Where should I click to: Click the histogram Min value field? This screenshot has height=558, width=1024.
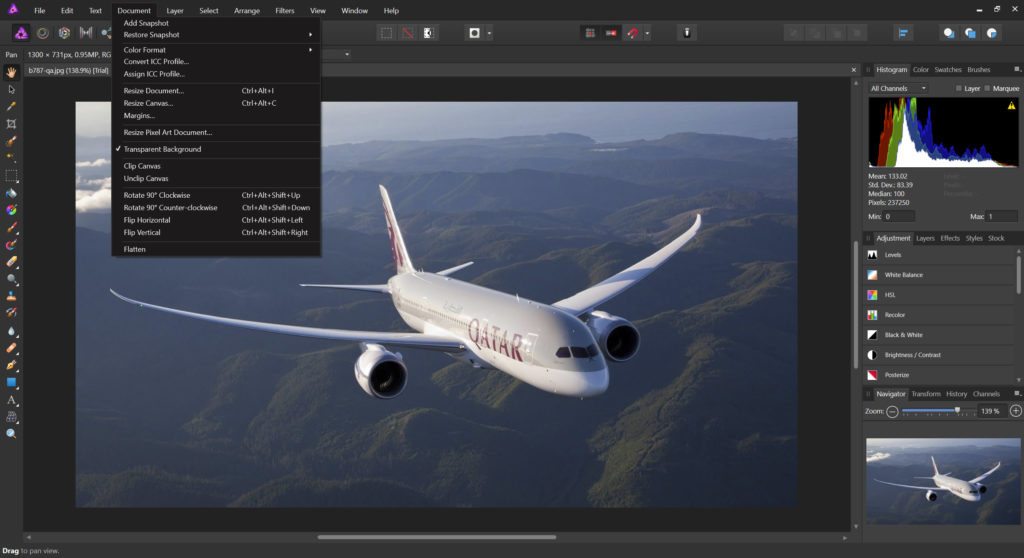[899, 216]
